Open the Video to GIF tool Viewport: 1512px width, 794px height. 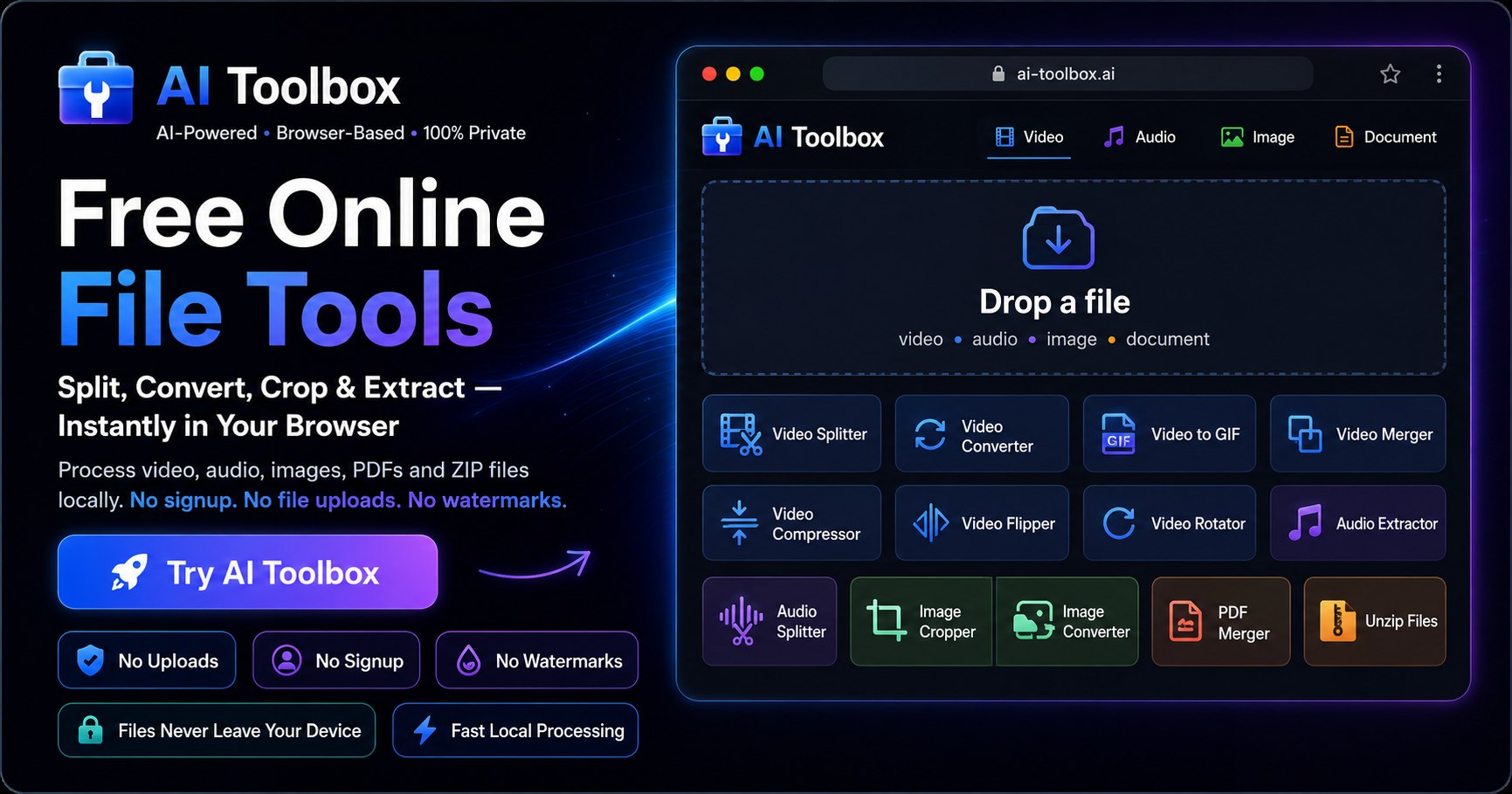tap(1170, 434)
